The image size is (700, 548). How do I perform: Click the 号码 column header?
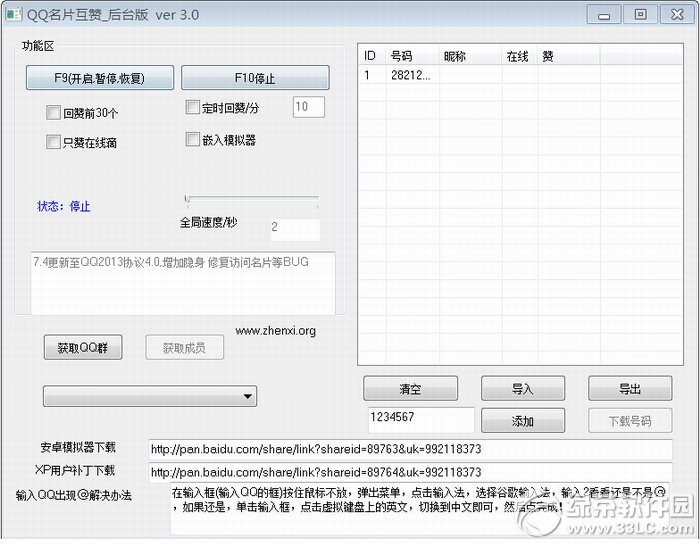[412, 55]
